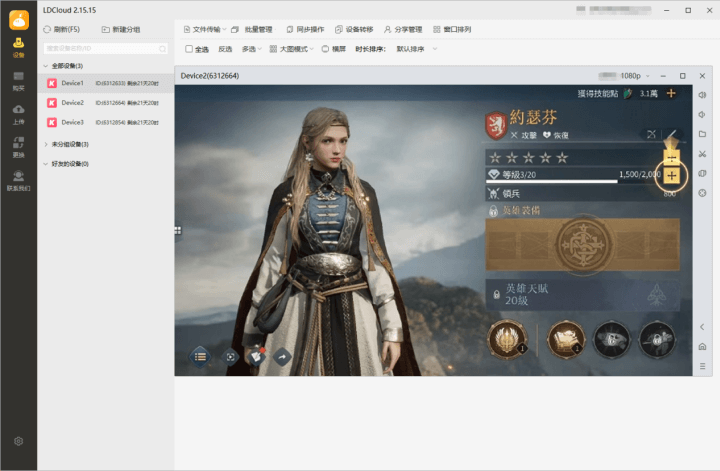The image size is (720, 471).
Task: Click the 領兵 troop row
Action: [x=582, y=194]
